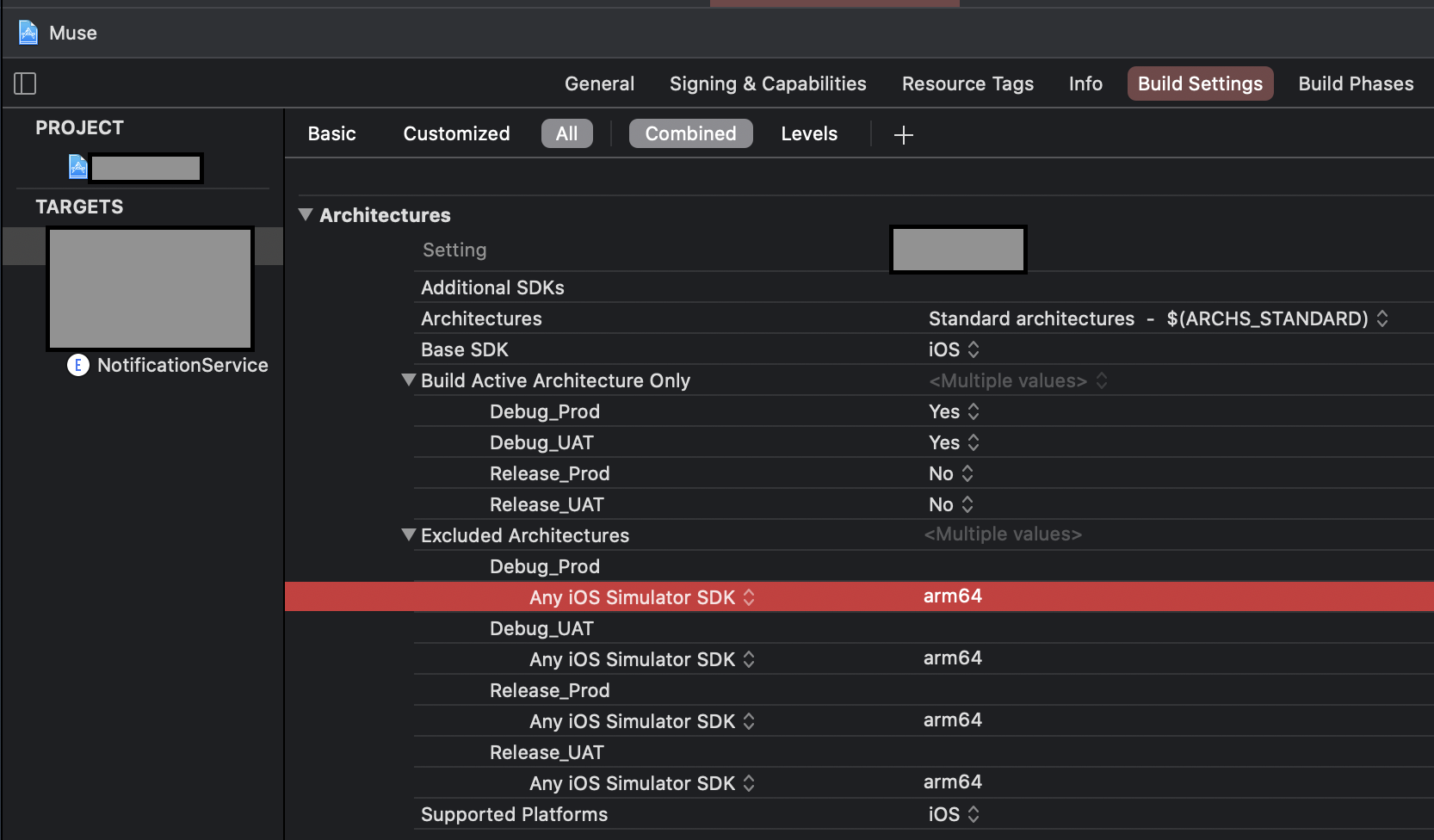Select the Customized settings filter
This screenshot has width=1434, height=840.
[x=456, y=133]
